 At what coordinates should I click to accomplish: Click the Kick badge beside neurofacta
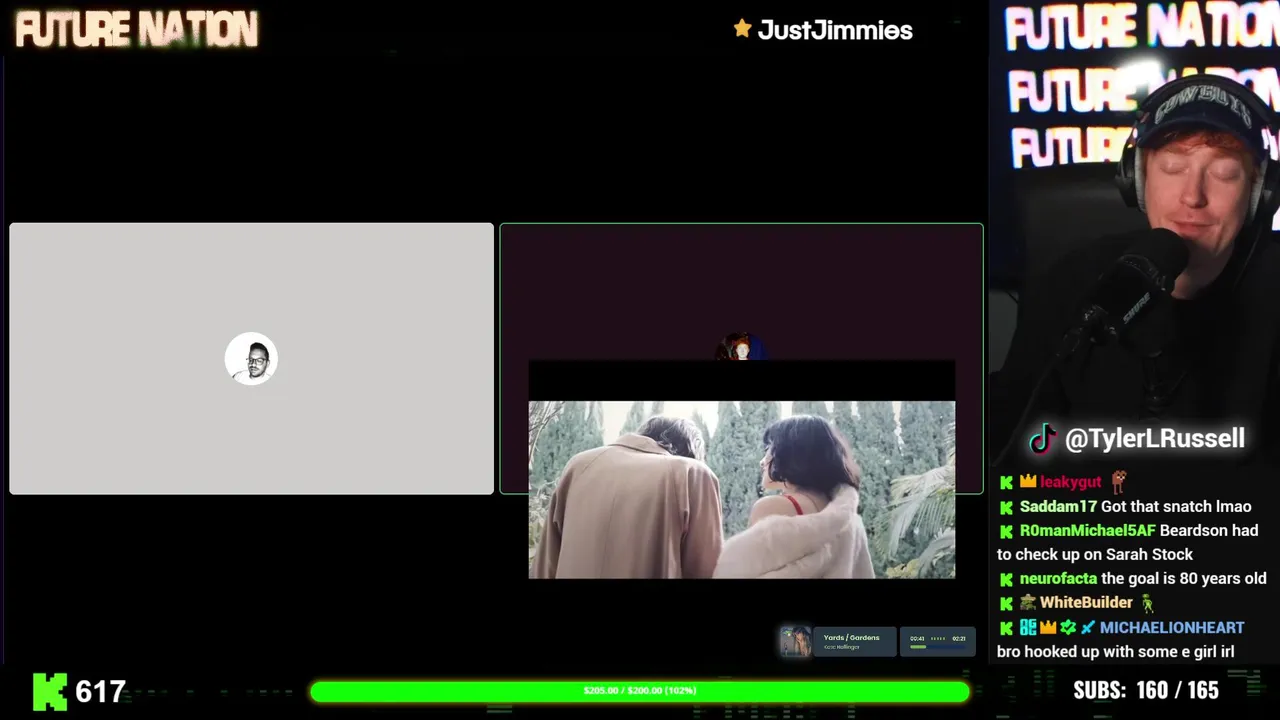pos(1006,579)
